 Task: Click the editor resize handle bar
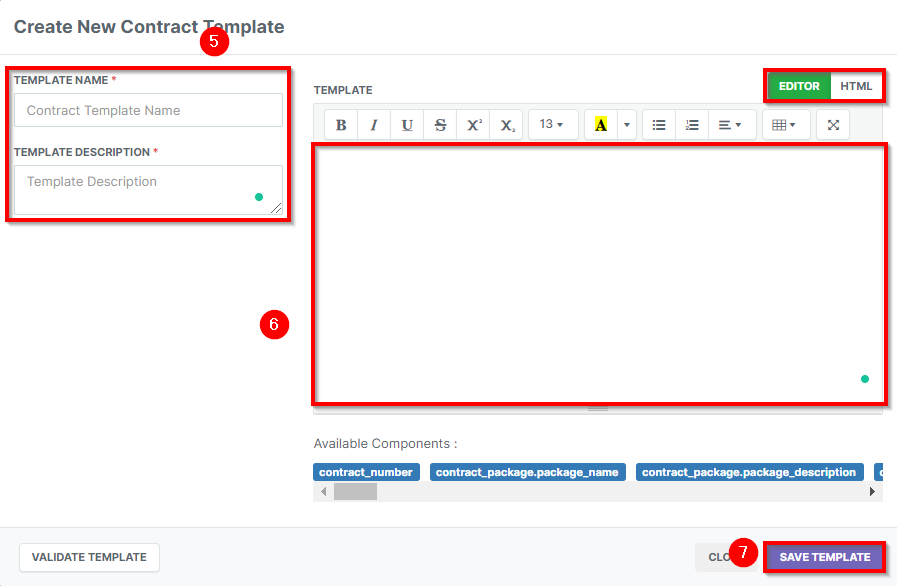(598, 409)
